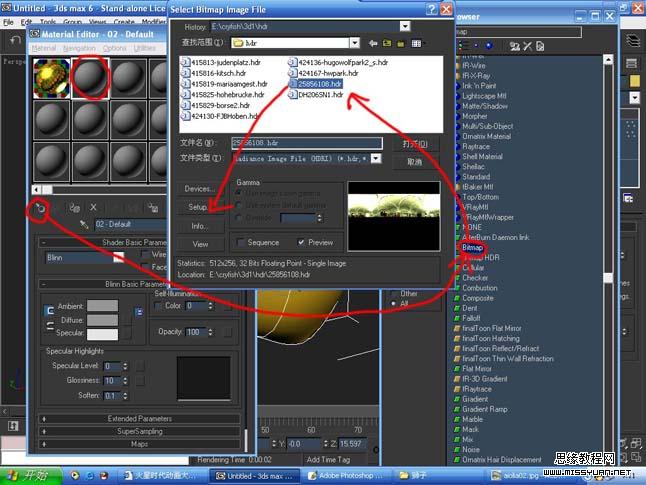Viewport: 646px width, 485px height.
Task: Click View List icon in Material Browser toolbar
Action: pos(465,46)
